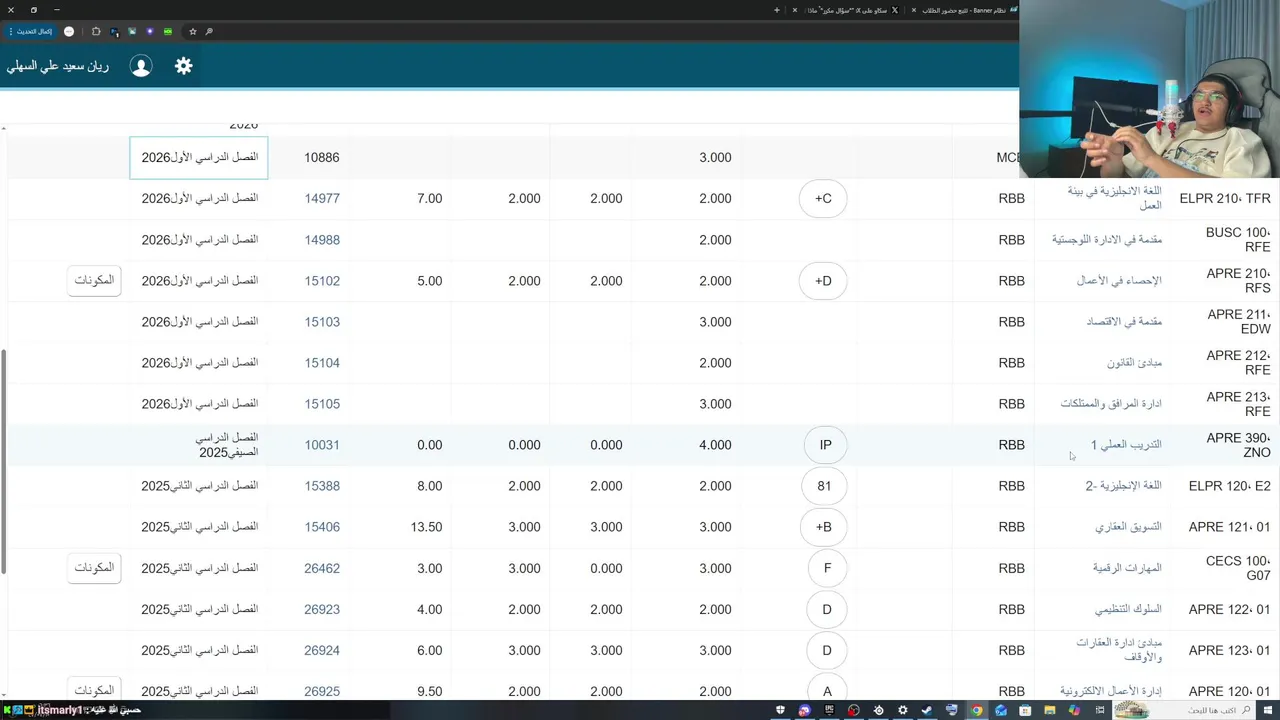
Task: Open Task View in the taskbar
Action: (x=1099, y=710)
